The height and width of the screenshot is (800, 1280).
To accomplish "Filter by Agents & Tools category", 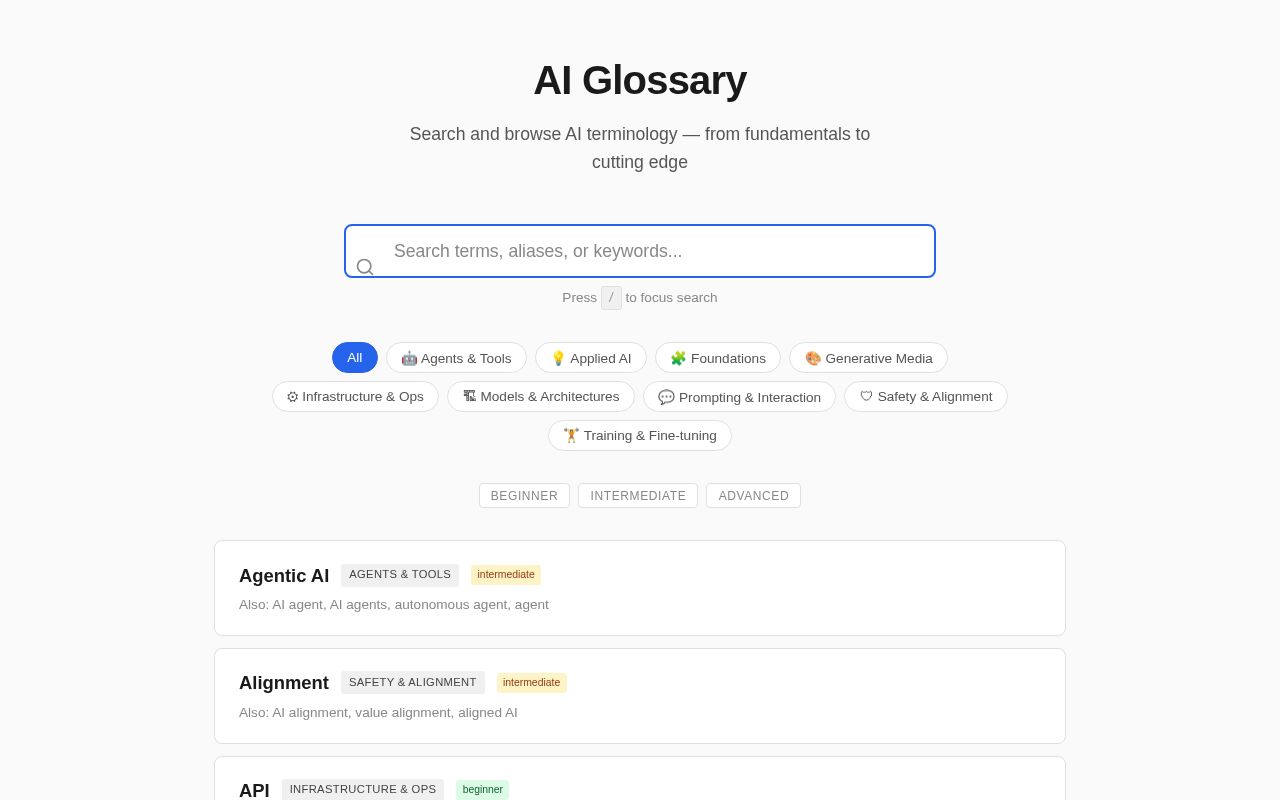I will [456, 358].
